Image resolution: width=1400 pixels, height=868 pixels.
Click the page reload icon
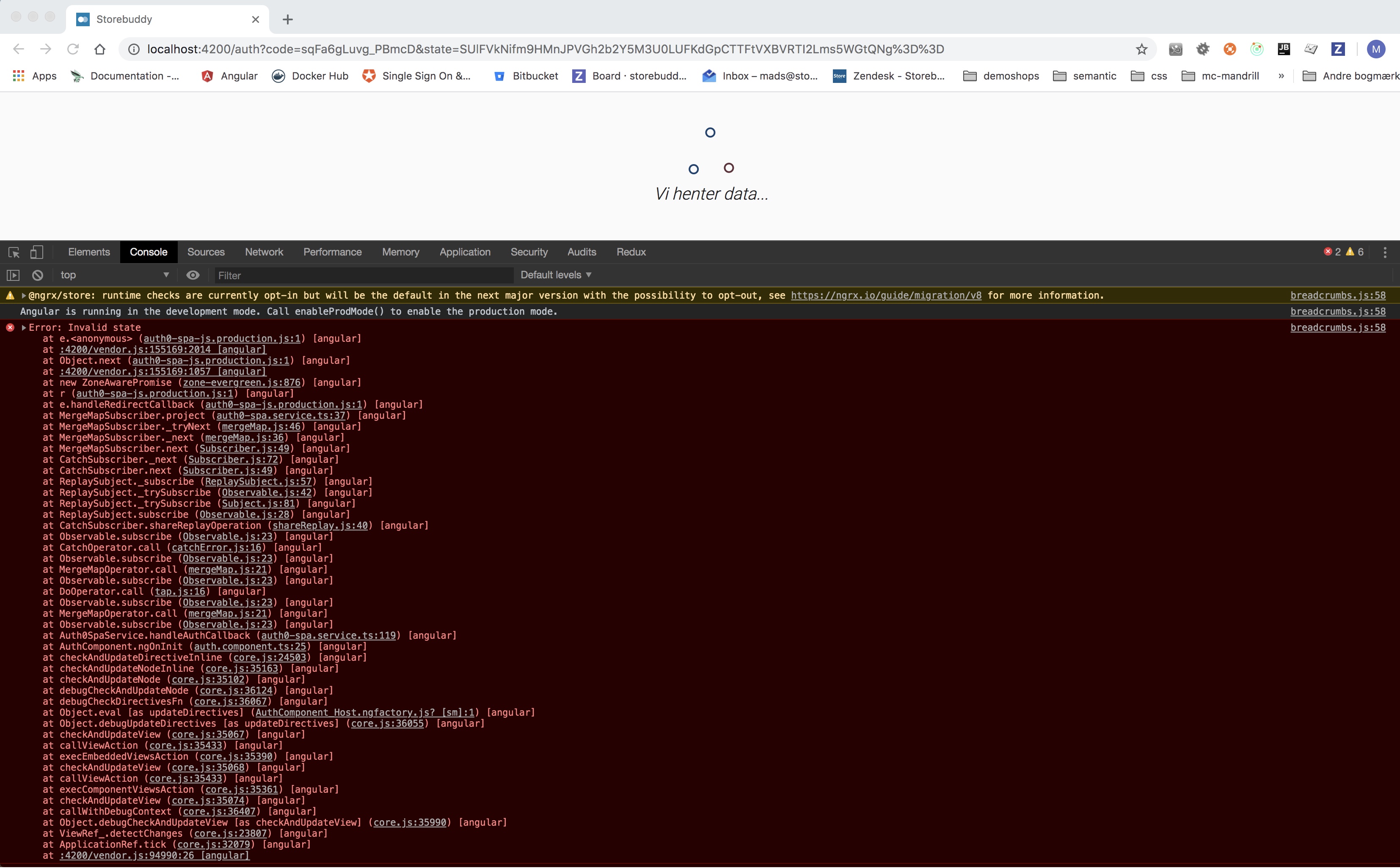pos(72,49)
